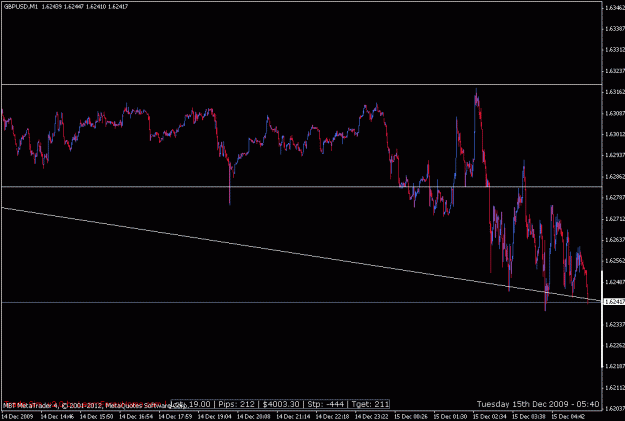Click the 1.63162 price scale label
The image size is (625, 421).
[615, 92]
